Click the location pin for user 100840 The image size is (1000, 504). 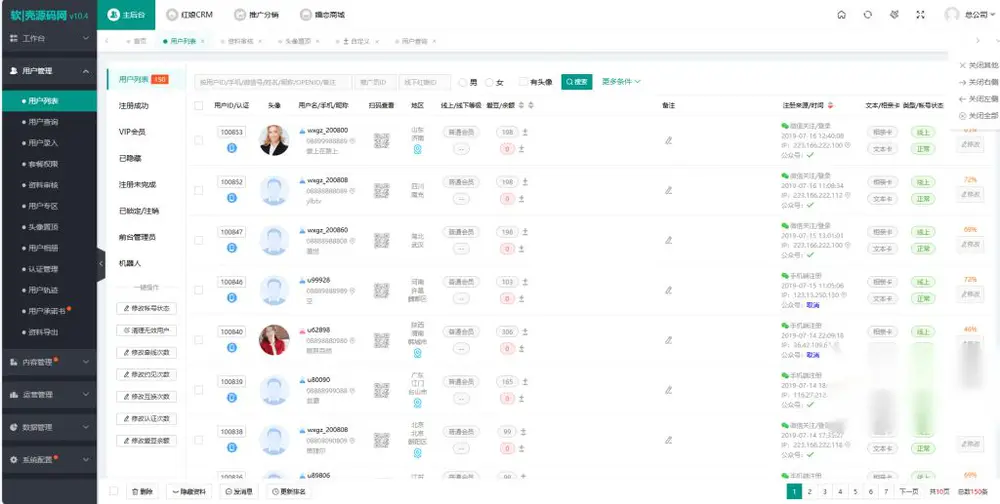point(418,353)
